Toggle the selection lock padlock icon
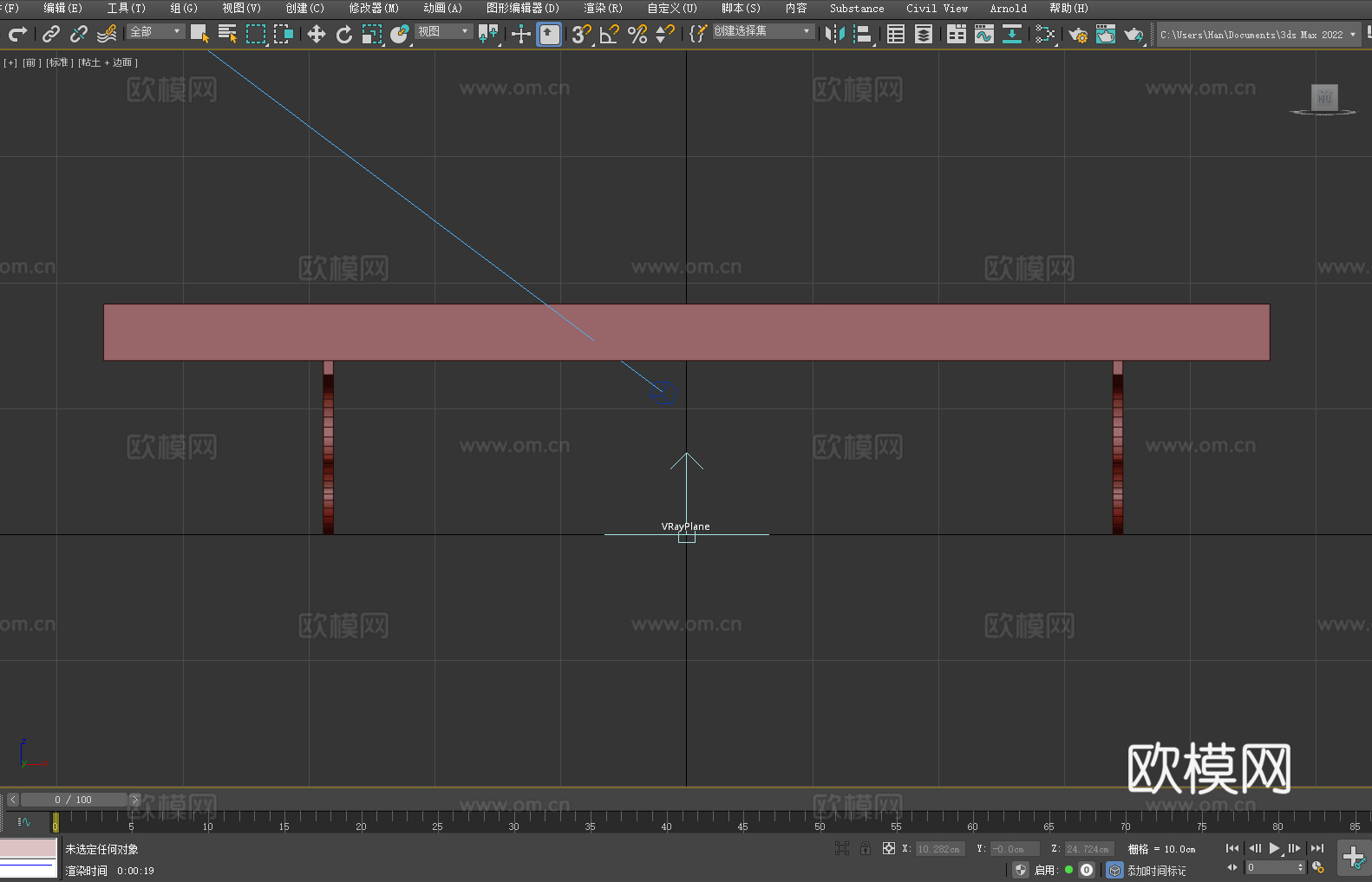 866,848
